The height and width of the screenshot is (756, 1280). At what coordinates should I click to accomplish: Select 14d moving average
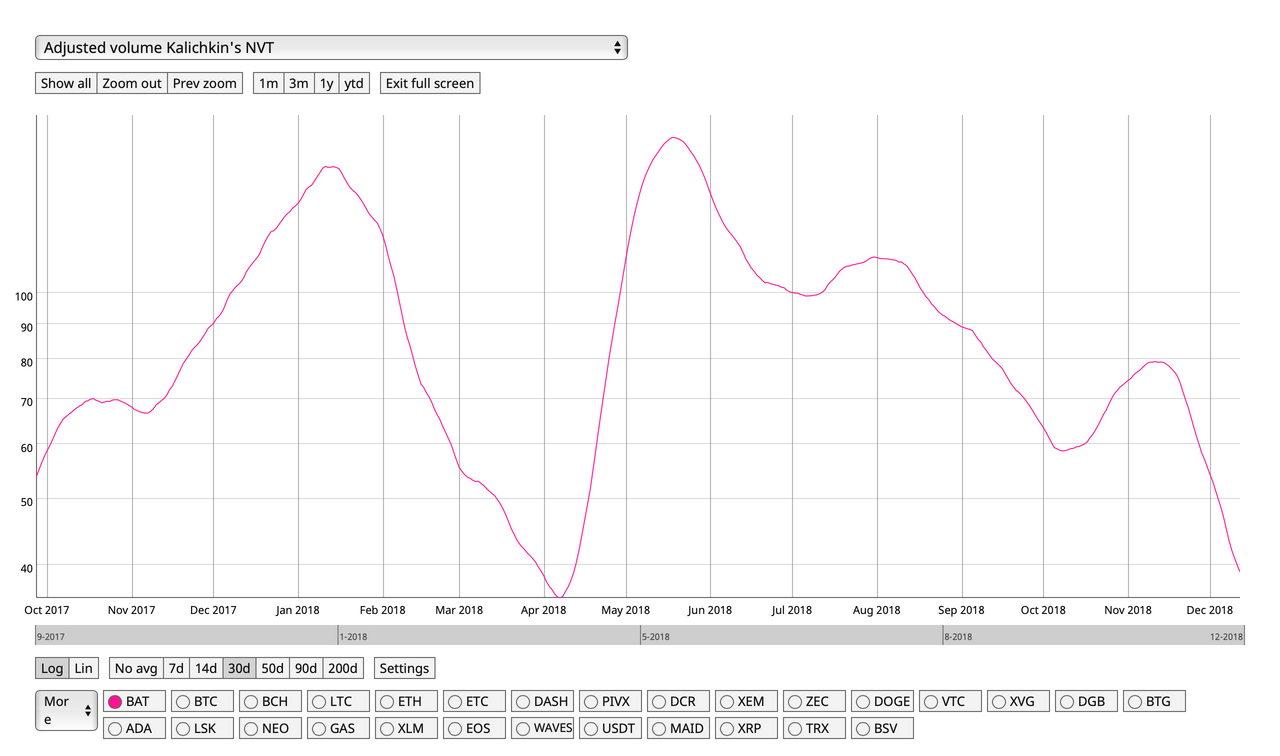click(206, 668)
